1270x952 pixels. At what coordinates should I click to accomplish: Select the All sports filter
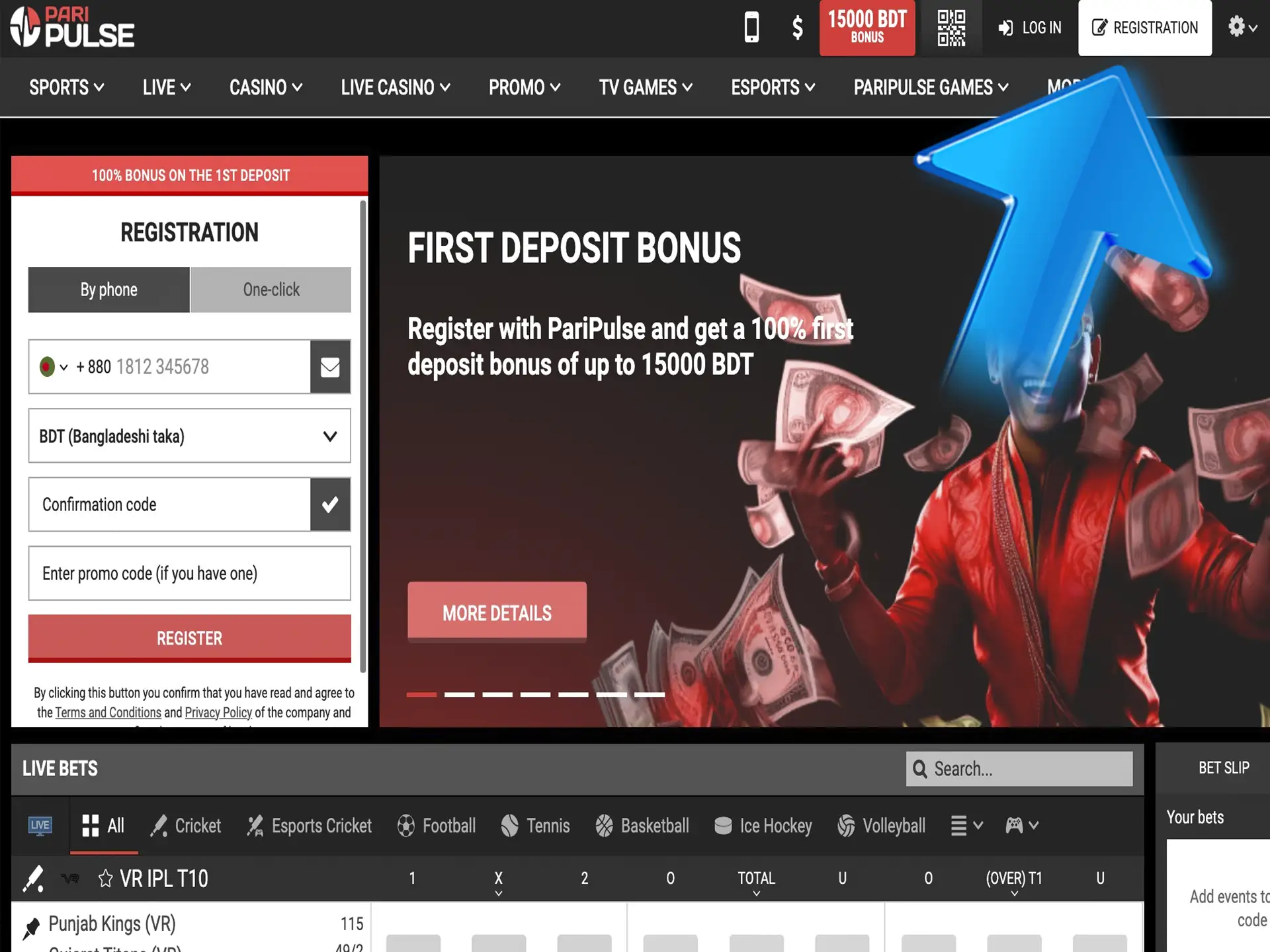103,826
